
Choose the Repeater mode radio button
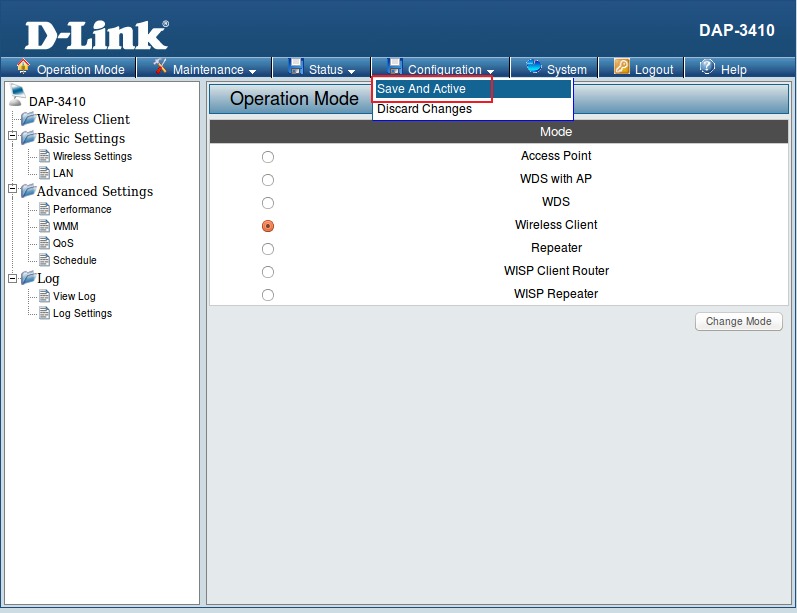(267, 249)
